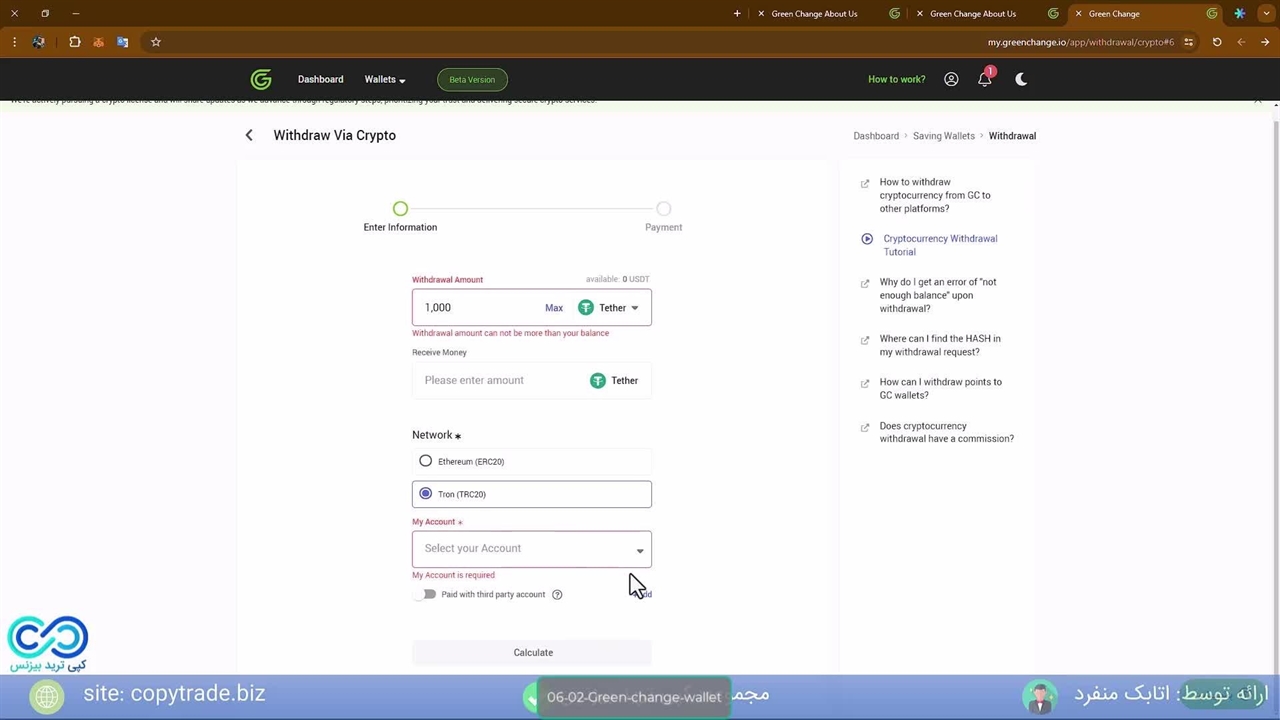The height and width of the screenshot is (720, 1280).
Task: Click the Withdrawal Amount input field
Action: pos(475,308)
